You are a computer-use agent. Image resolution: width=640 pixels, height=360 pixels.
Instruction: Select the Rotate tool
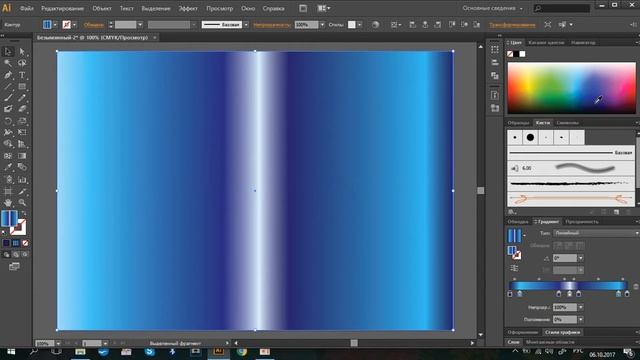point(8,121)
